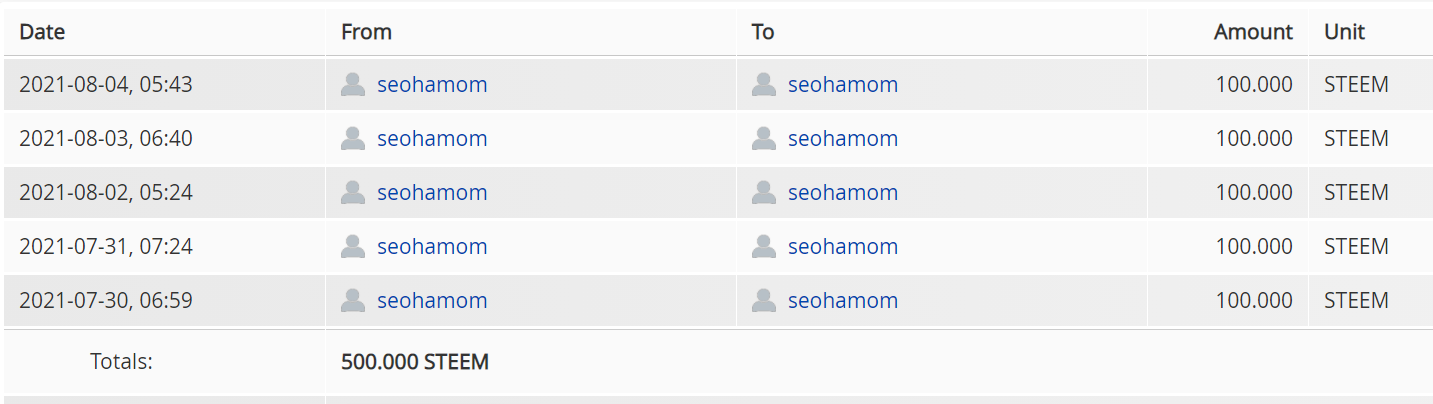Click the sender avatar icon in the 2021-08-04 row
Image resolution: width=1433 pixels, height=404 pixels.
(353, 85)
